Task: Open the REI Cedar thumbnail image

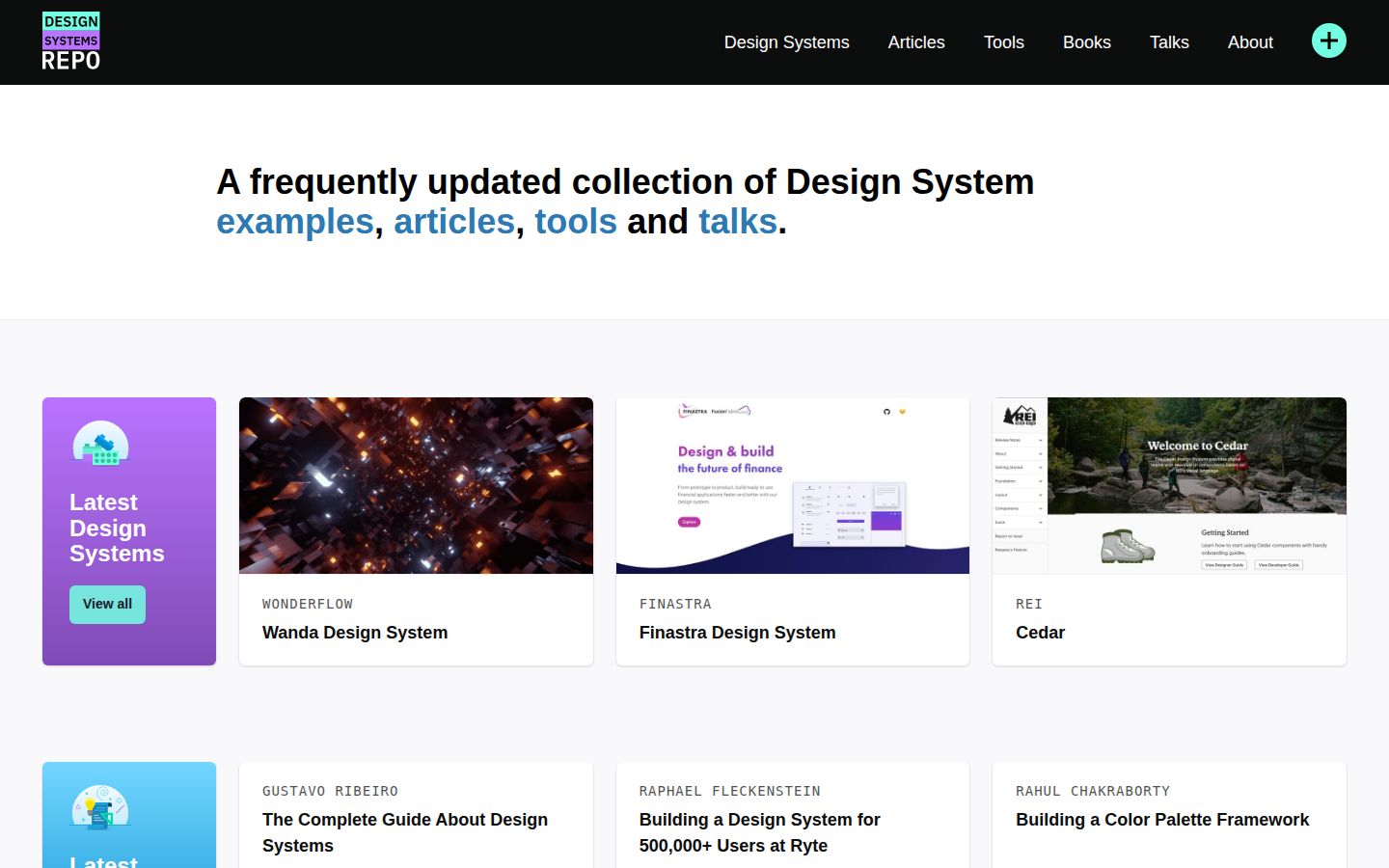Action: pyautogui.click(x=1169, y=485)
